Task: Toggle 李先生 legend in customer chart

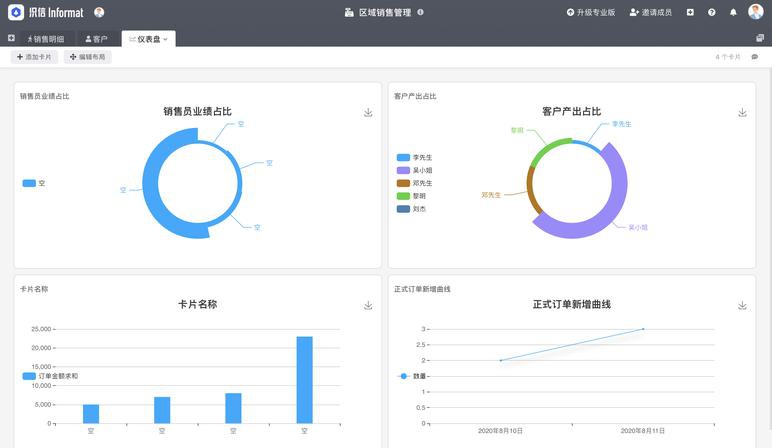Action: coord(414,158)
